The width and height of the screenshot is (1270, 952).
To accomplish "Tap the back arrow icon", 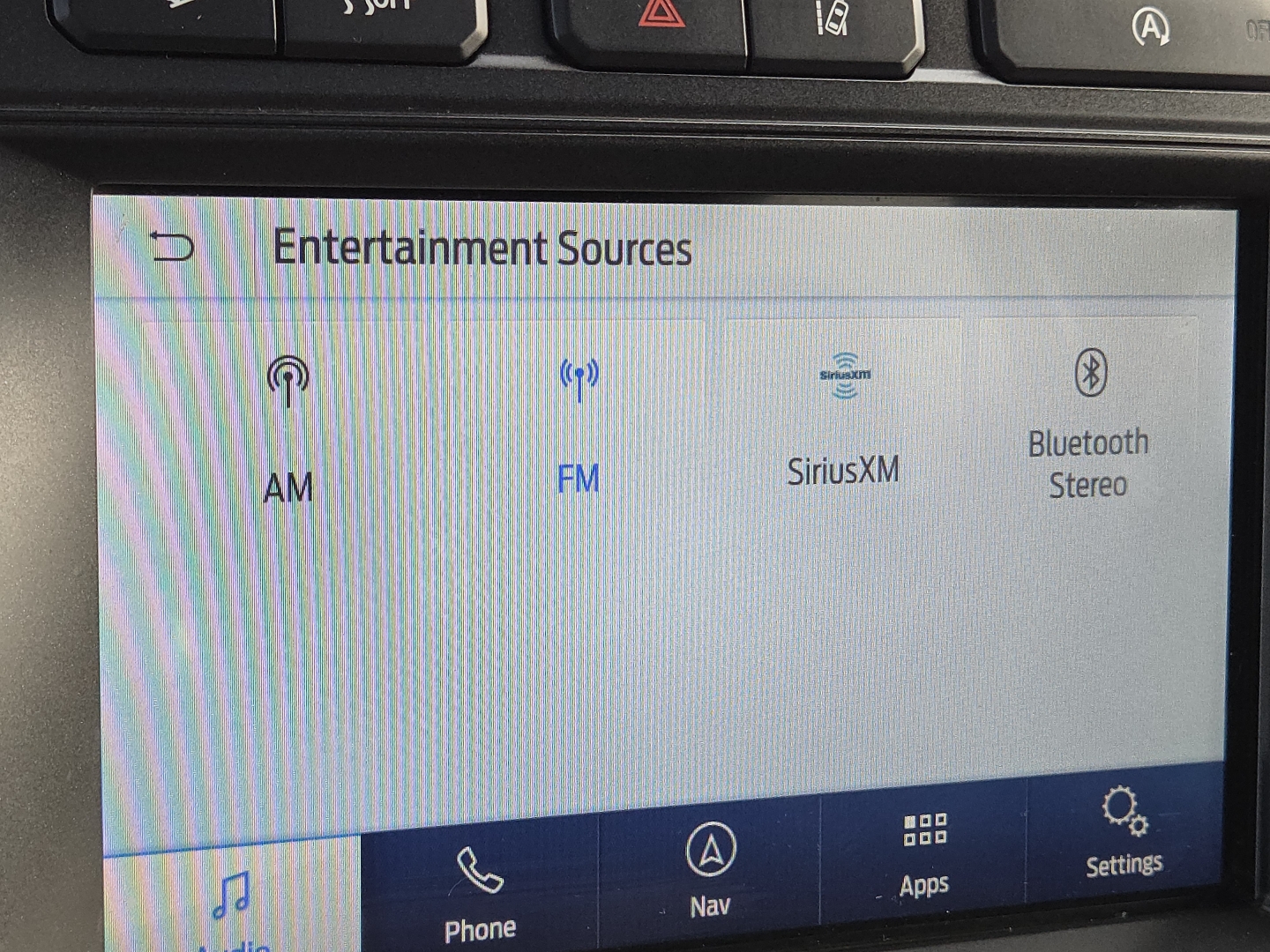I will (172, 246).
